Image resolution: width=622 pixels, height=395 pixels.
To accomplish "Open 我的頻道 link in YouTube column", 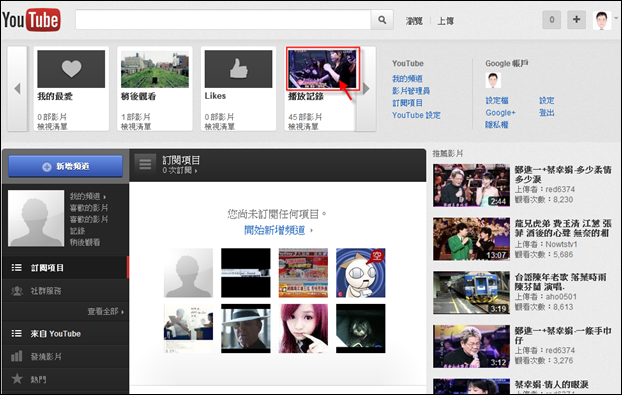I will [x=407, y=79].
